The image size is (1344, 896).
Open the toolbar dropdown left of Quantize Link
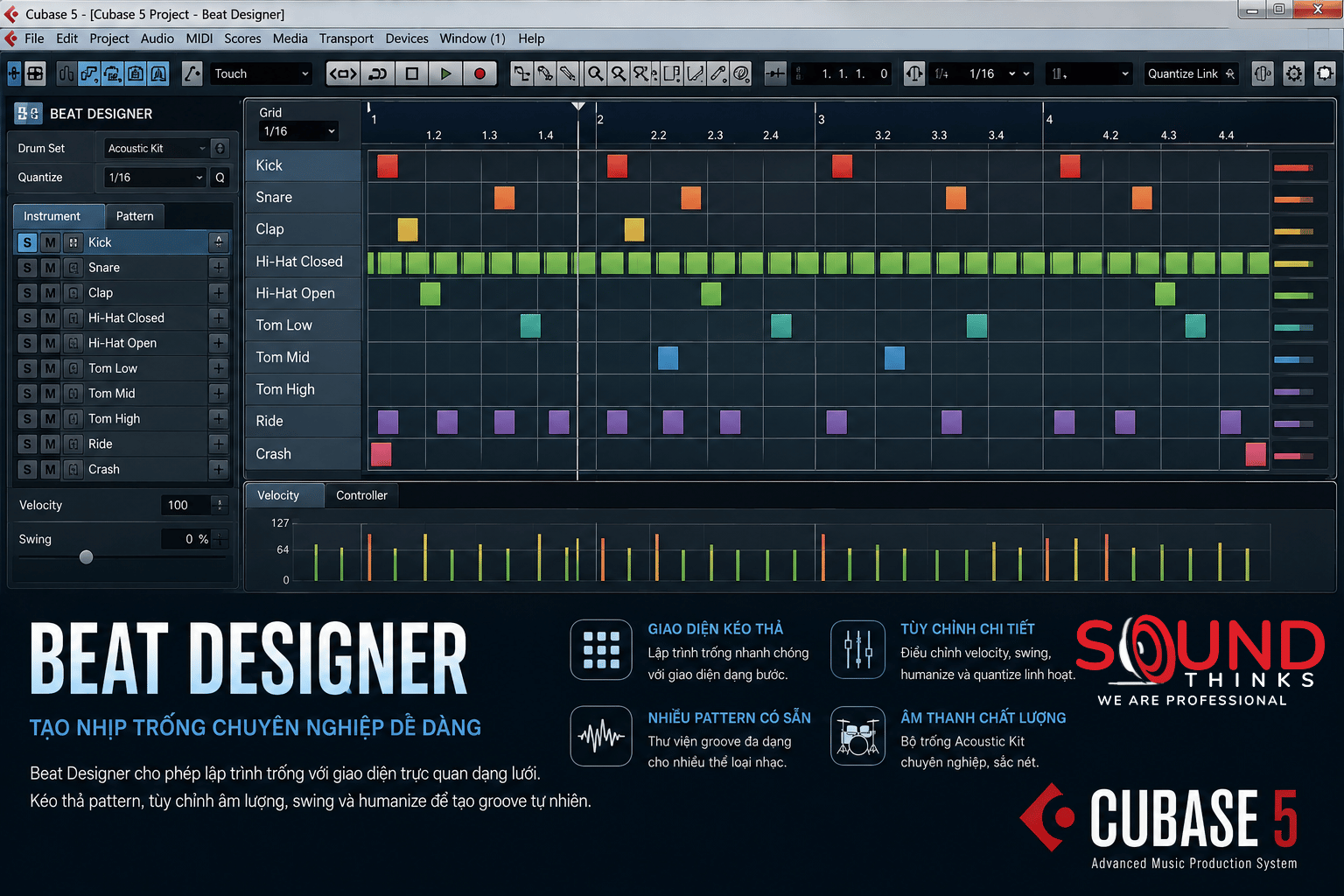pyautogui.click(x=1089, y=73)
